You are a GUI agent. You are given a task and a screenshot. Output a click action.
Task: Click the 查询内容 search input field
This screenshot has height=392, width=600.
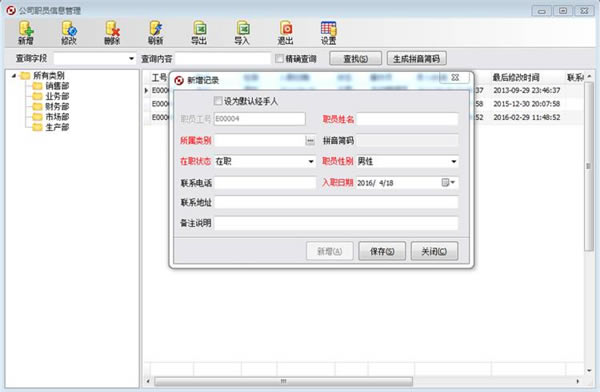pyautogui.click(x=223, y=59)
